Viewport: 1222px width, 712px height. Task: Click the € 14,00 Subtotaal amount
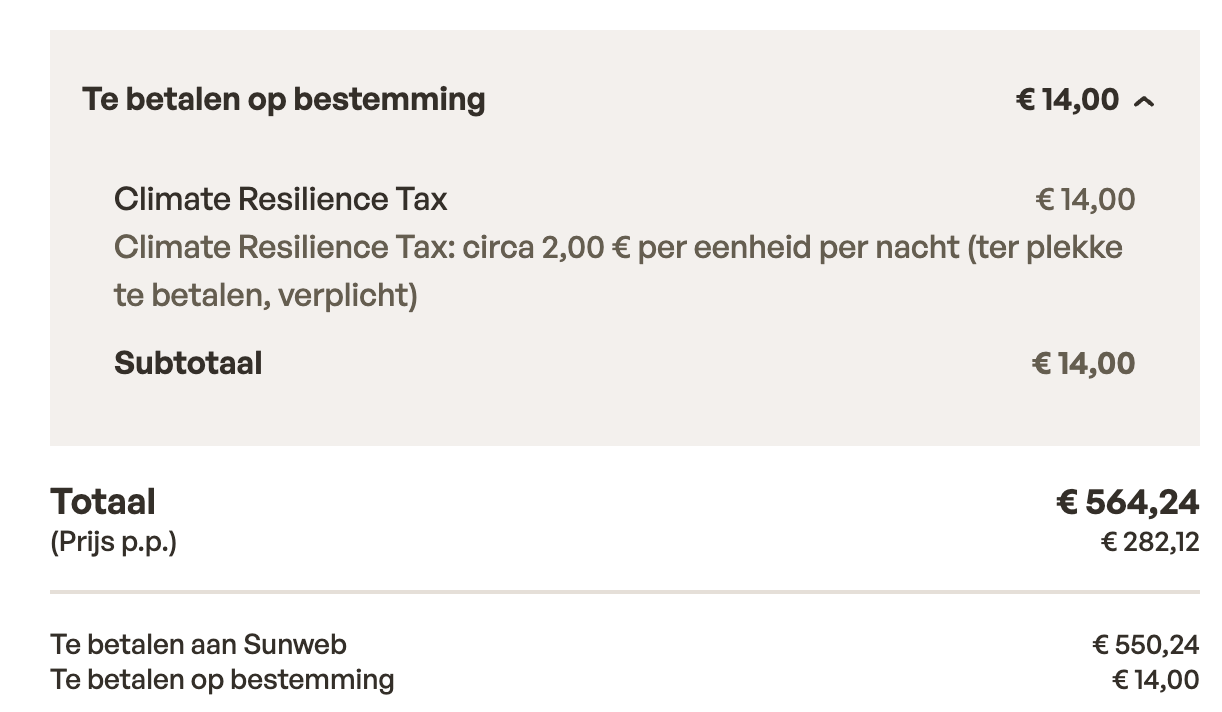(1083, 363)
